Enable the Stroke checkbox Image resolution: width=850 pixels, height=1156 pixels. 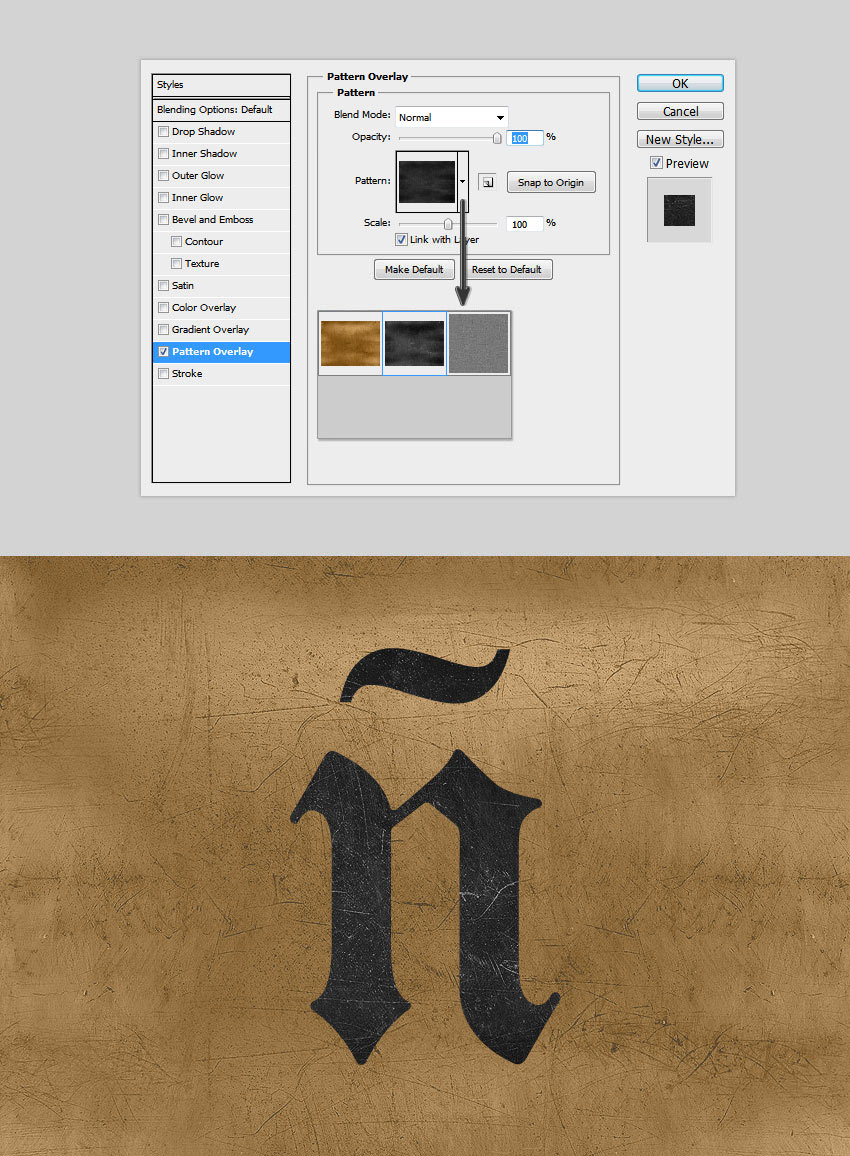coord(164,375)
